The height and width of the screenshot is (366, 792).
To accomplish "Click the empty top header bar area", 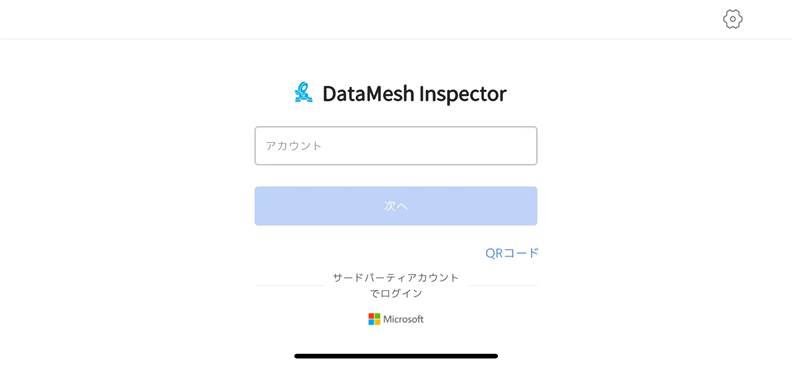I will (x=354, y=19).
